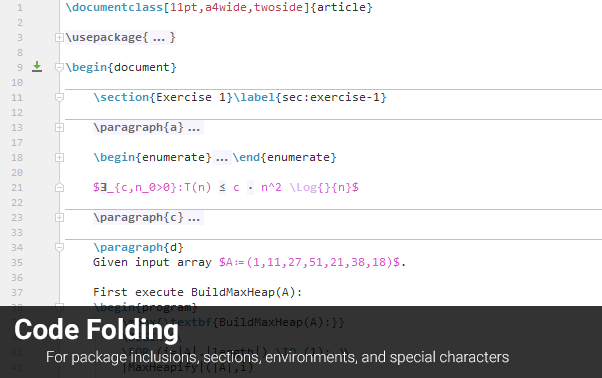The height and width of the screenshot is (378, 602).
Task: Expand the folded enumerate environment
Action: 59,157
